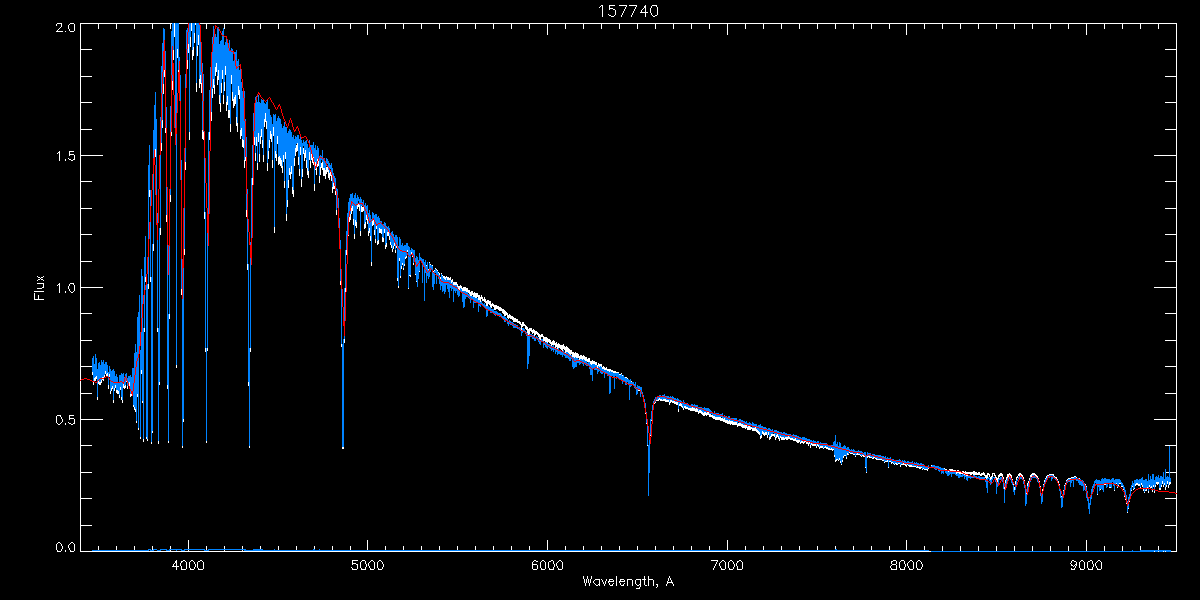Click the 2.0 flux tick label
Image resolution: width=1200 pixels, height=600 pixels.
click(65, 28)
